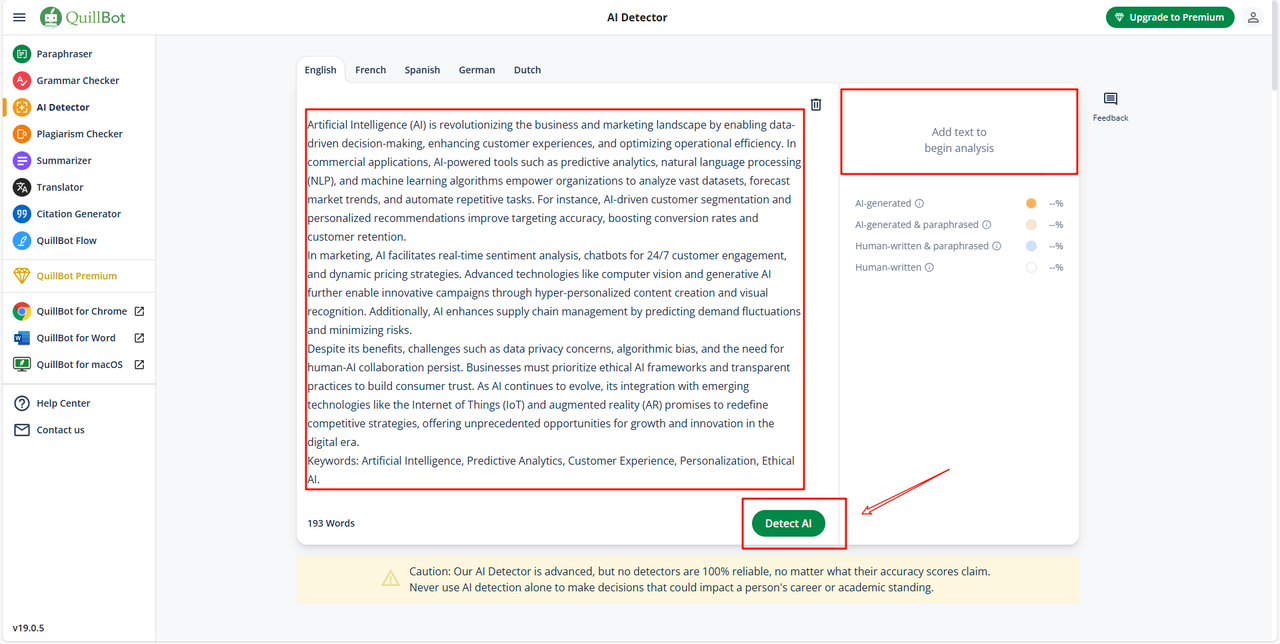Click the orange AI-generated color dot
This screenshot has height=644, width=1280.
pos(1031,203)
